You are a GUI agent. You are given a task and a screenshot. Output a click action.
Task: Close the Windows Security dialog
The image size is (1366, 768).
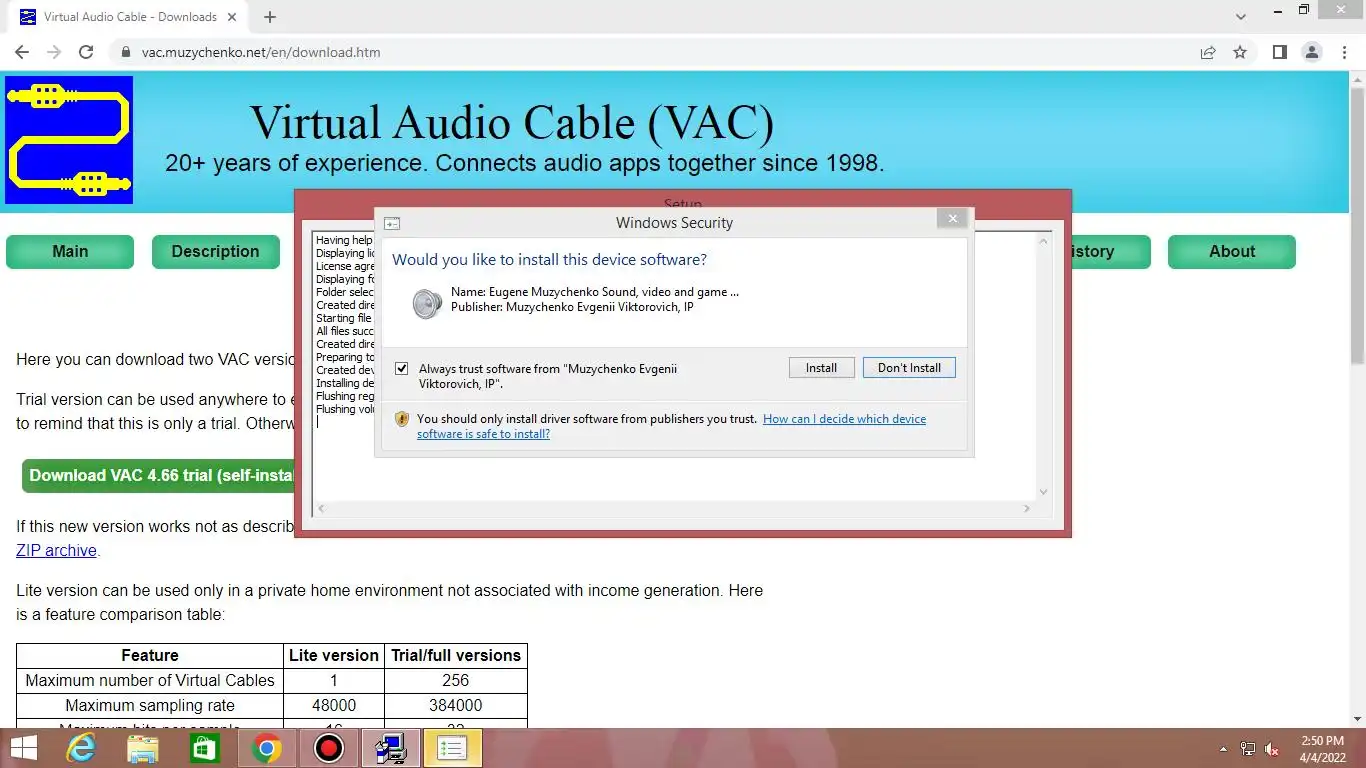coord(952,218)
